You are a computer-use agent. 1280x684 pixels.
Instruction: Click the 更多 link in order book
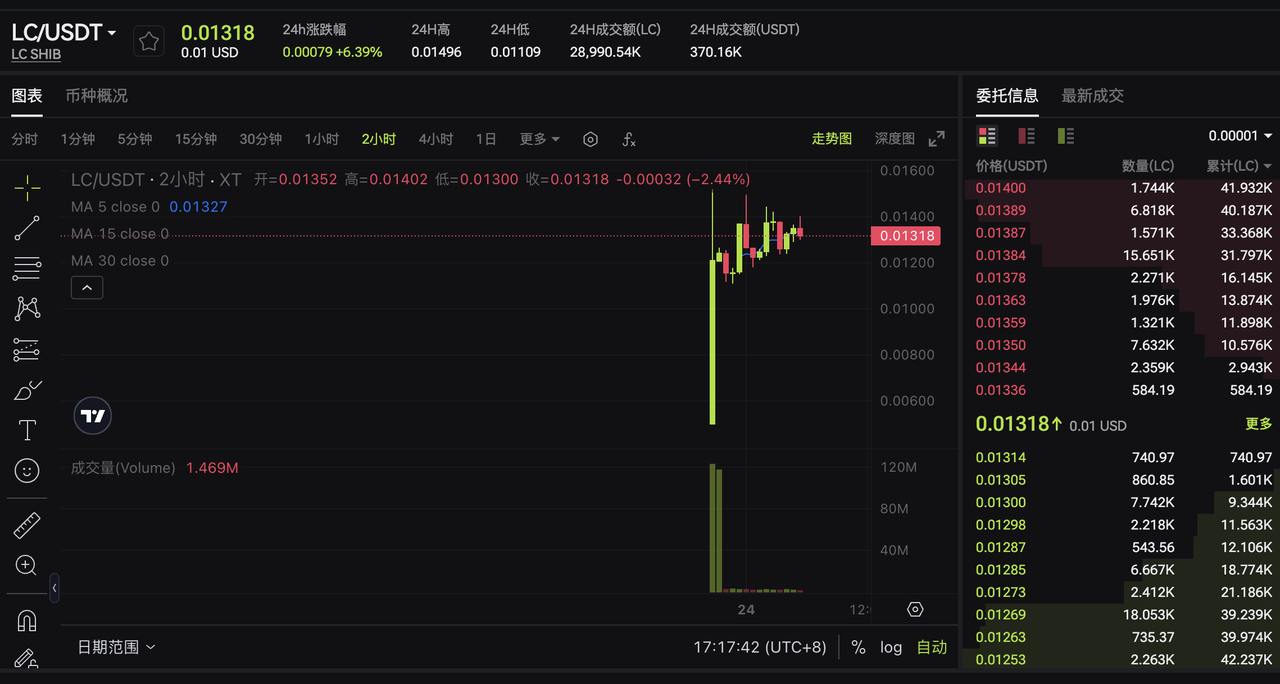pyautogui.click(x=1259, y=424)
